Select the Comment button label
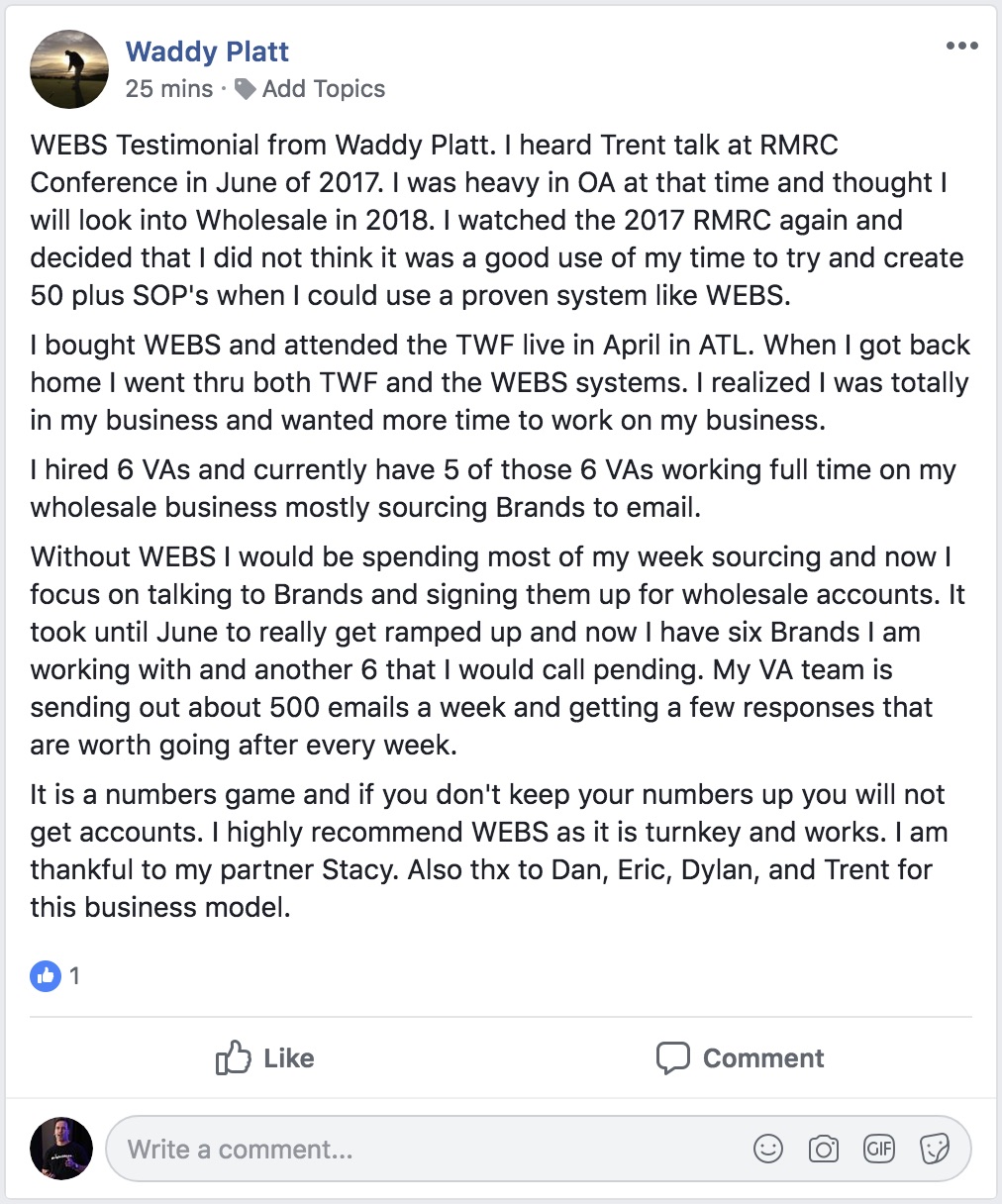Screen dimensions: 1002x1204 click(x=763, y=1057)
